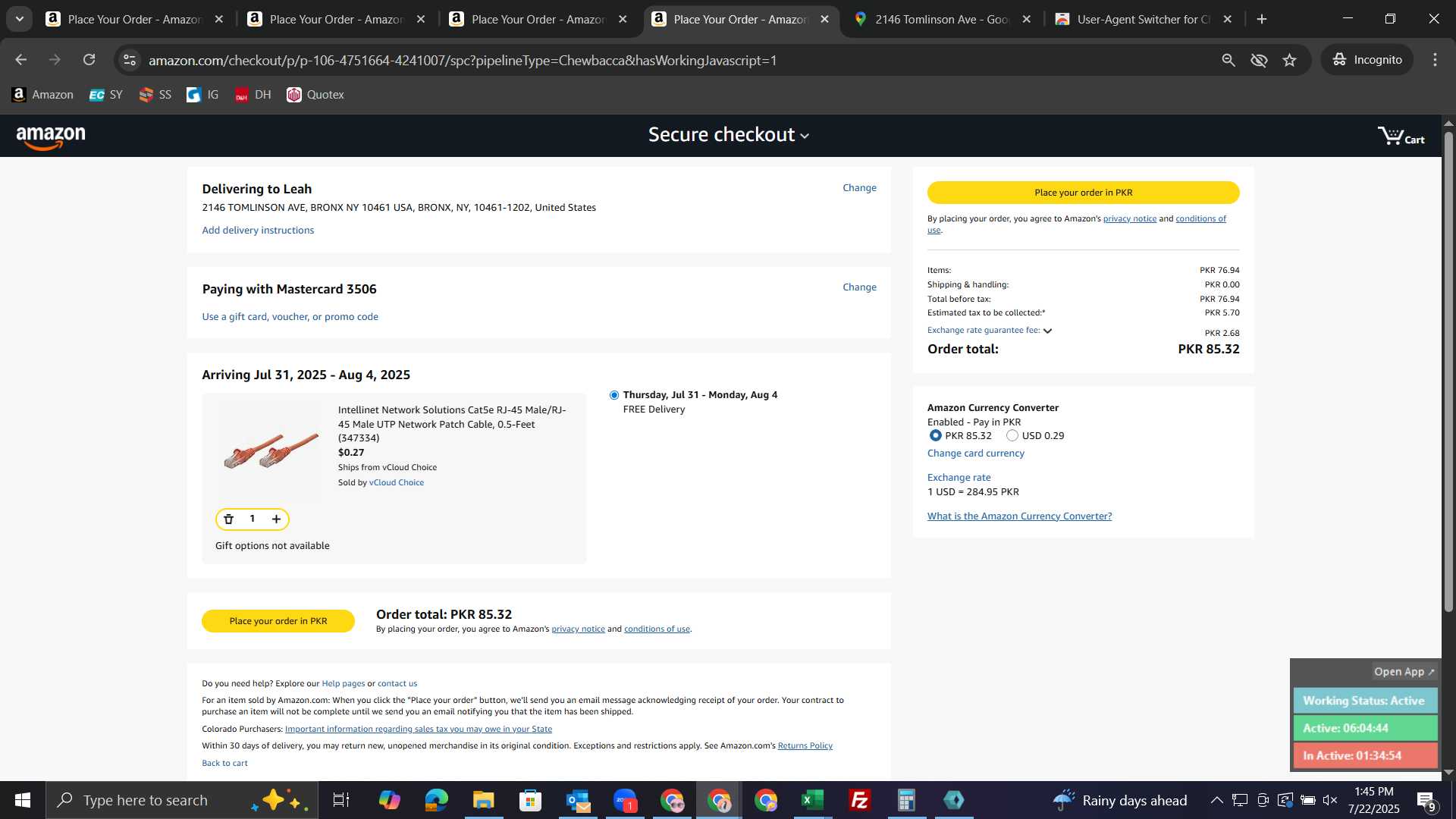Focus the browser address bar URL

(463, 60)
